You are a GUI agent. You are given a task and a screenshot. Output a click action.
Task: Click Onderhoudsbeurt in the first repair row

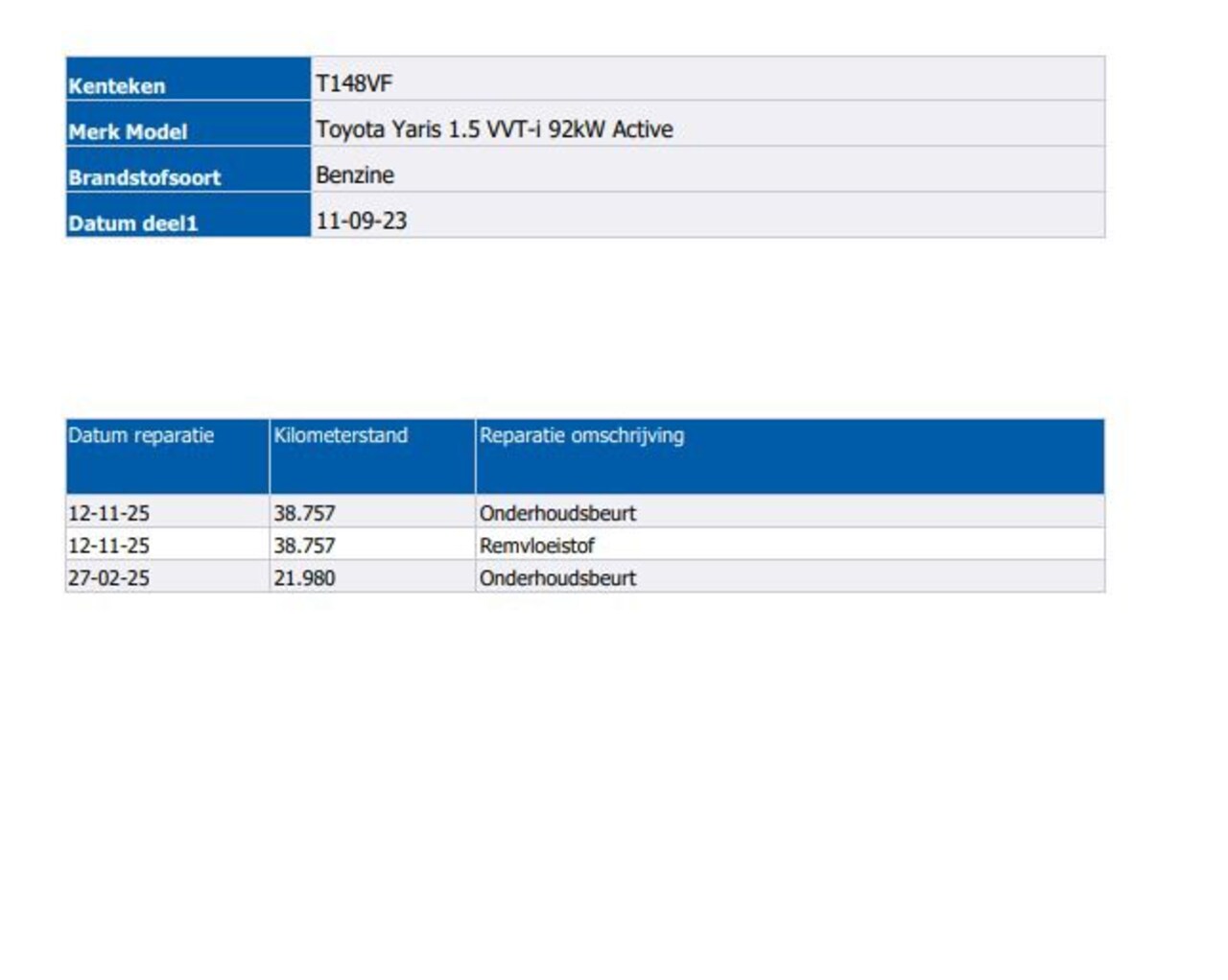pyautogui.click(x=557, y=513)
